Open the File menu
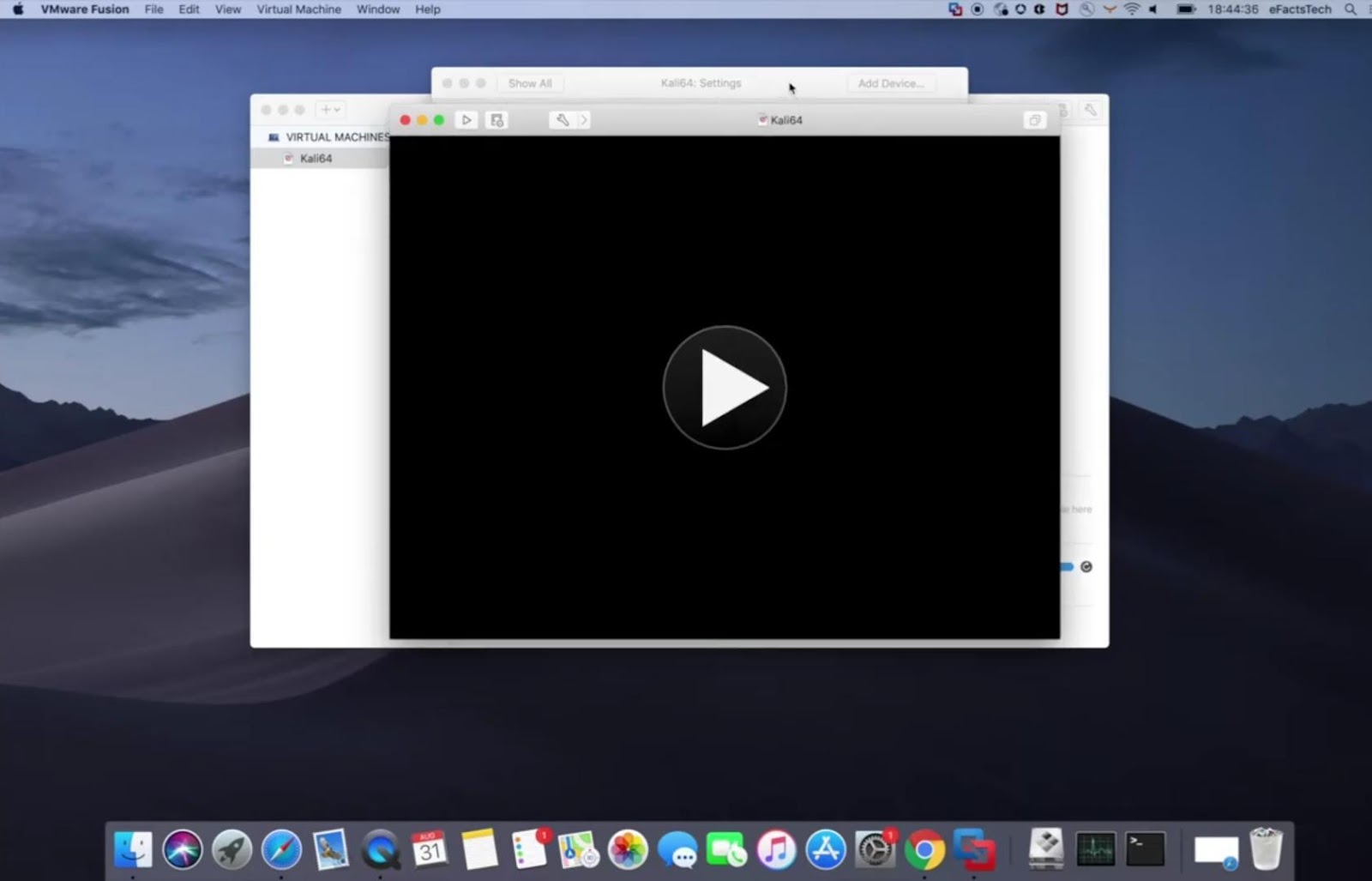 [154, 9]
